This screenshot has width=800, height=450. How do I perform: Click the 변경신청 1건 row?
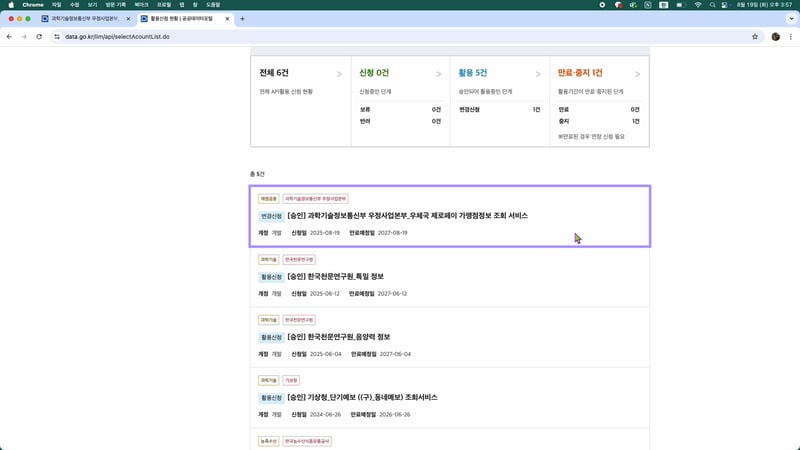(x=499, y=110)
